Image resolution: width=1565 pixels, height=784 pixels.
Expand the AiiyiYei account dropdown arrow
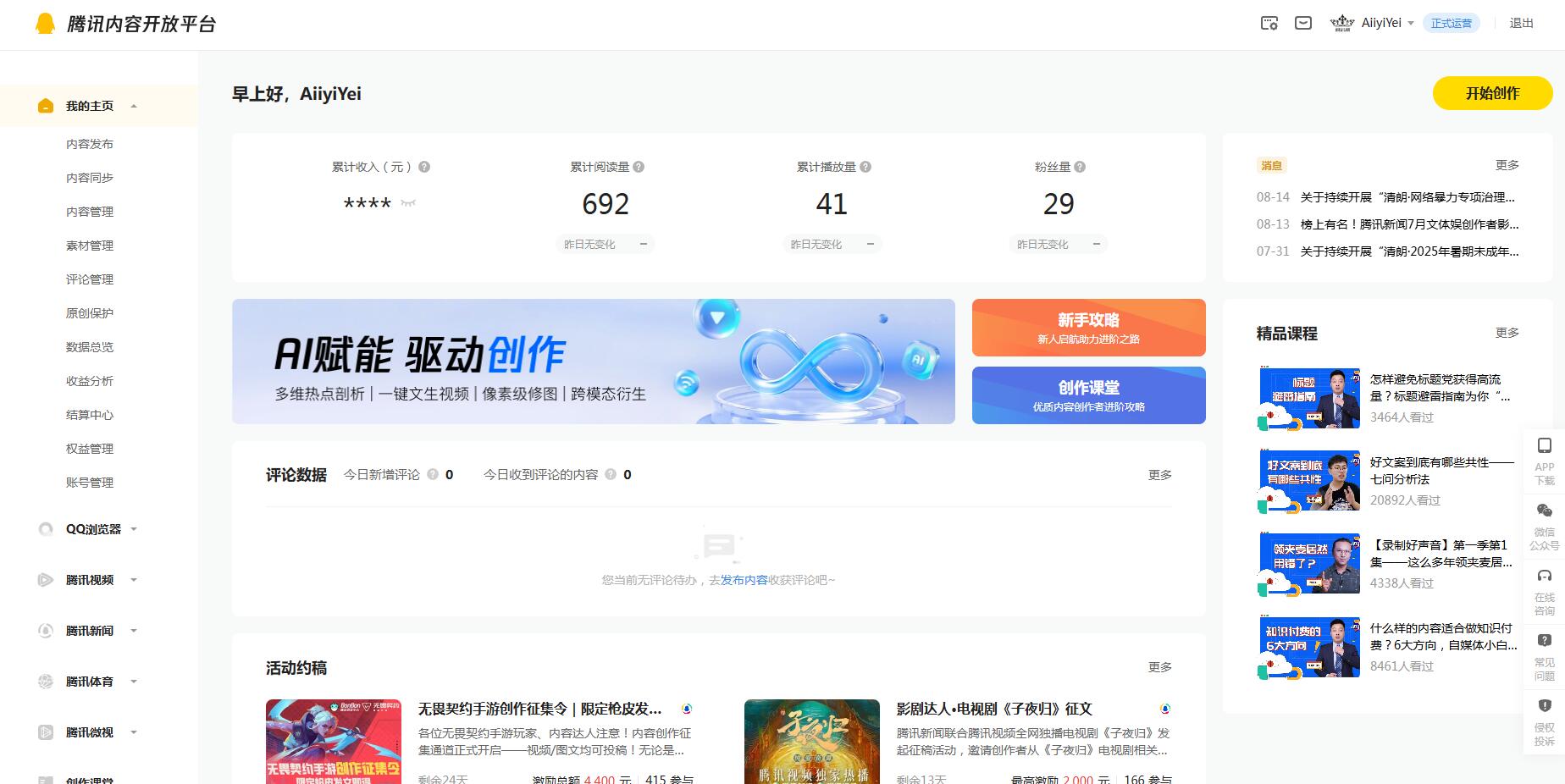1411,24
